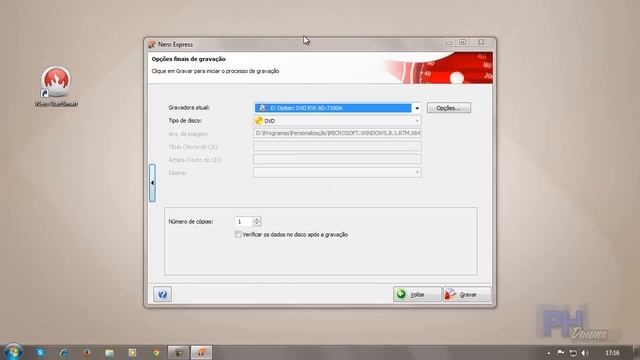This screenshot has height=360, width=640.
Task: Click the 'Gravar' burn button
Action: pyautogui.click(x=467, y=294)
